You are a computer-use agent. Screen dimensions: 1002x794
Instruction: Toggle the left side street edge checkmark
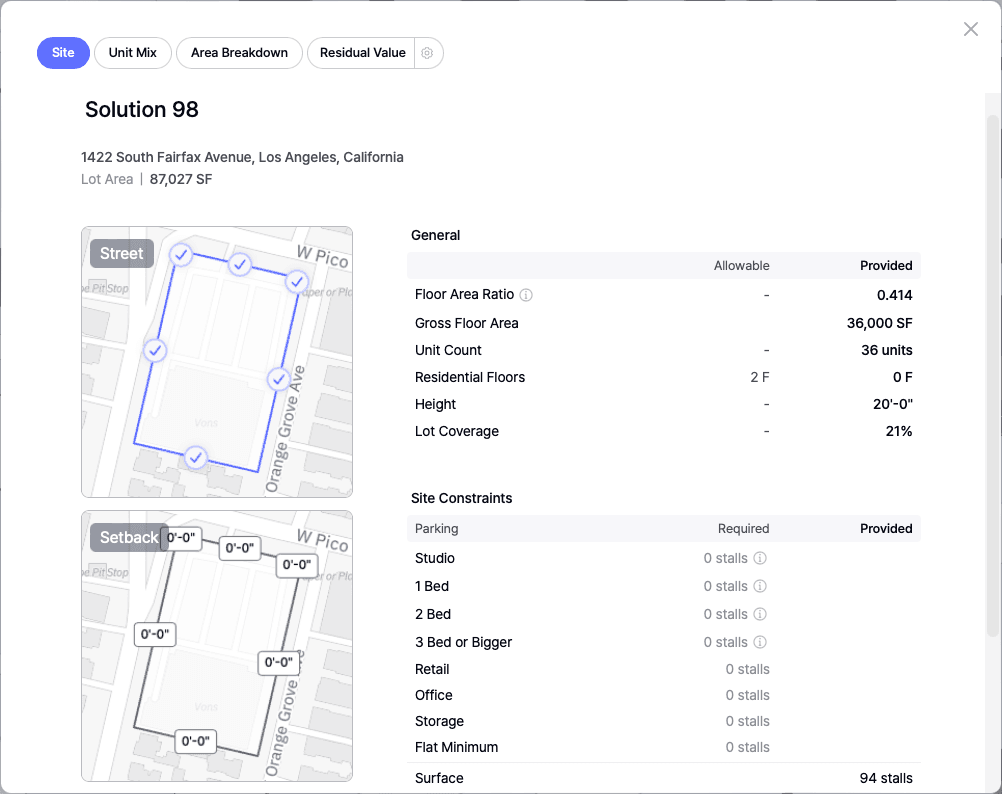pyautogui.click(x=155, y=350)
